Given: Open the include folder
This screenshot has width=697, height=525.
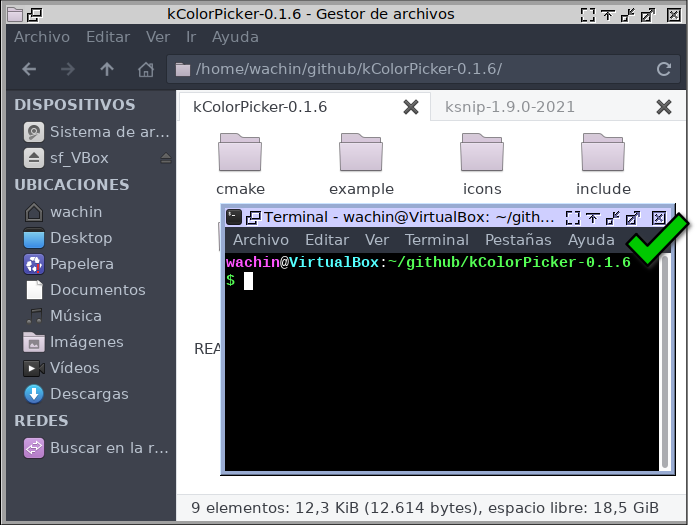Looking at the screenshot, I should tap(603, 164).
